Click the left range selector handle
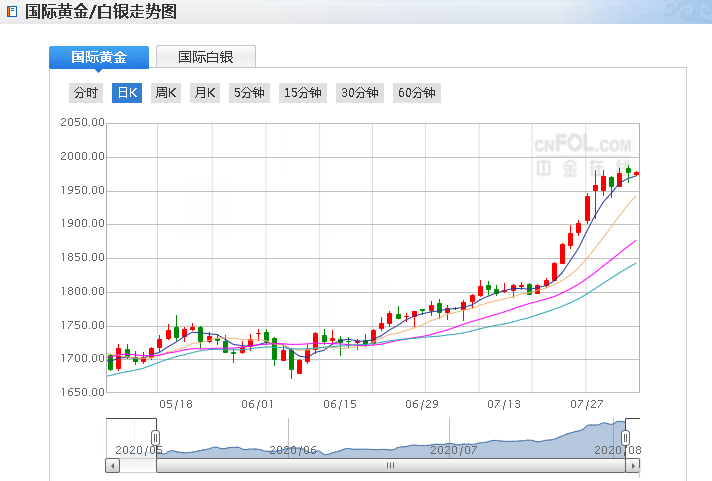 [155, 438]
